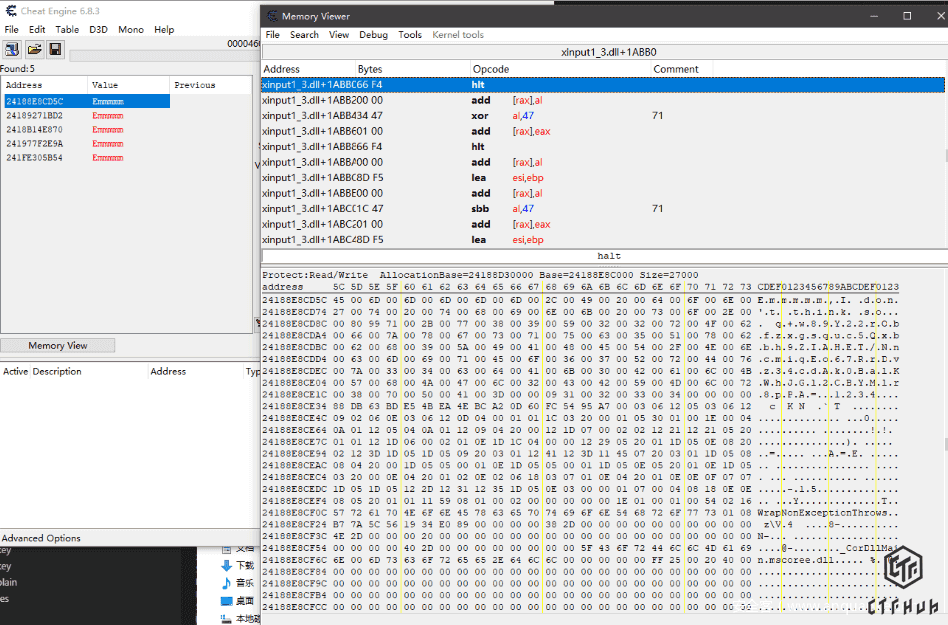Select found address 241FE305B54
The width and height of the screenshot is (948, 625).
(34, 157)
